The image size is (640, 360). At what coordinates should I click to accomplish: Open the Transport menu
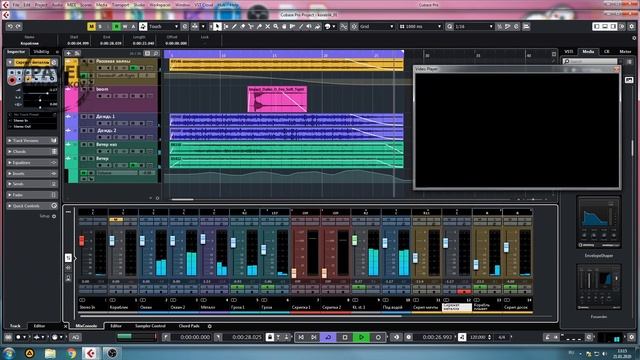point(120,5)
